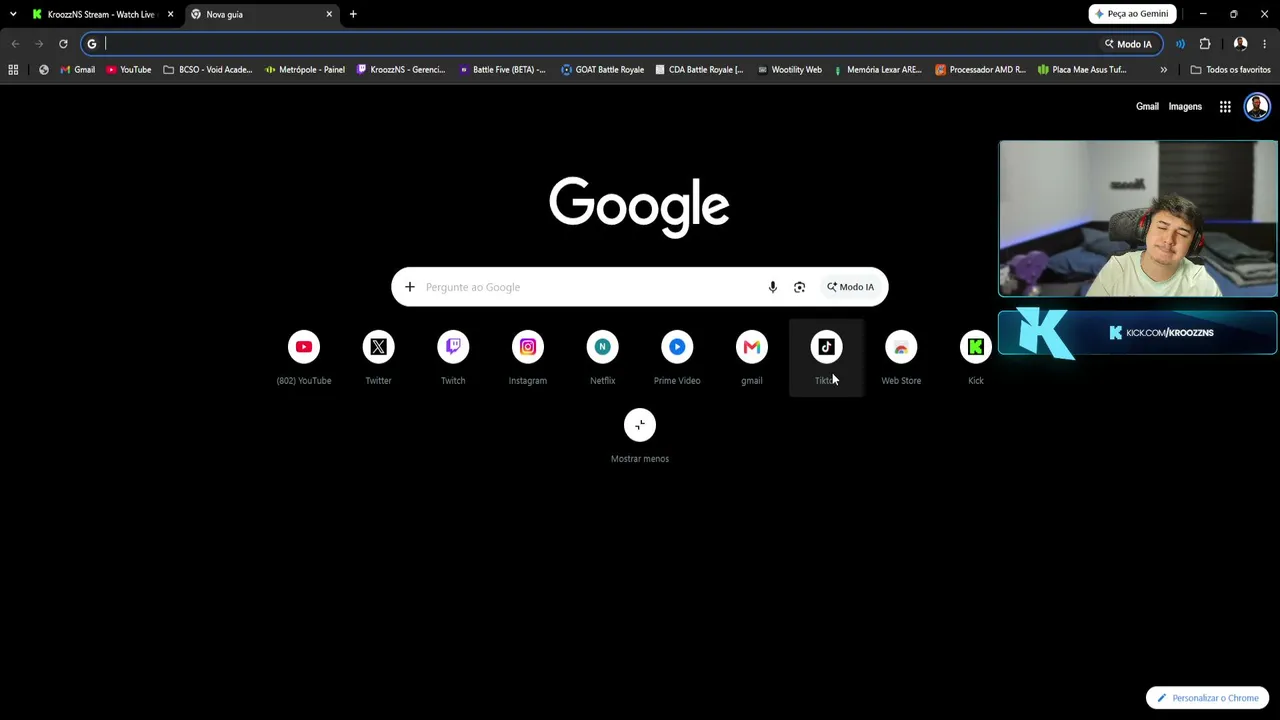This screenshot has height=720, width=1280.
Task: Click Modo IA in the Google search box
Action: tap(851, 287)
